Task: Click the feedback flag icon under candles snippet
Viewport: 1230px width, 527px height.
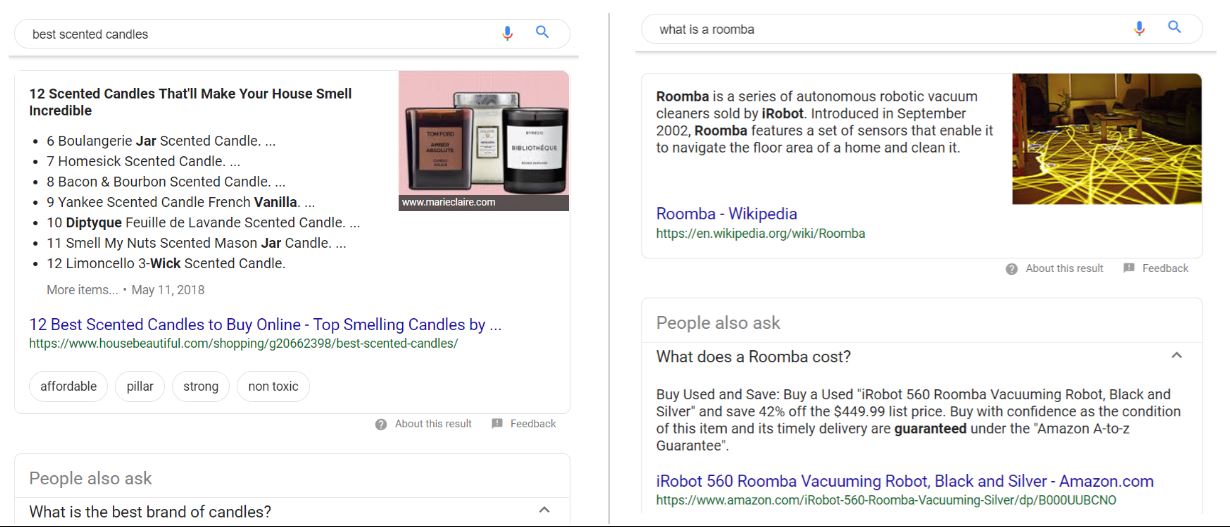Action: pyautogui.click(x=497, y=424)
